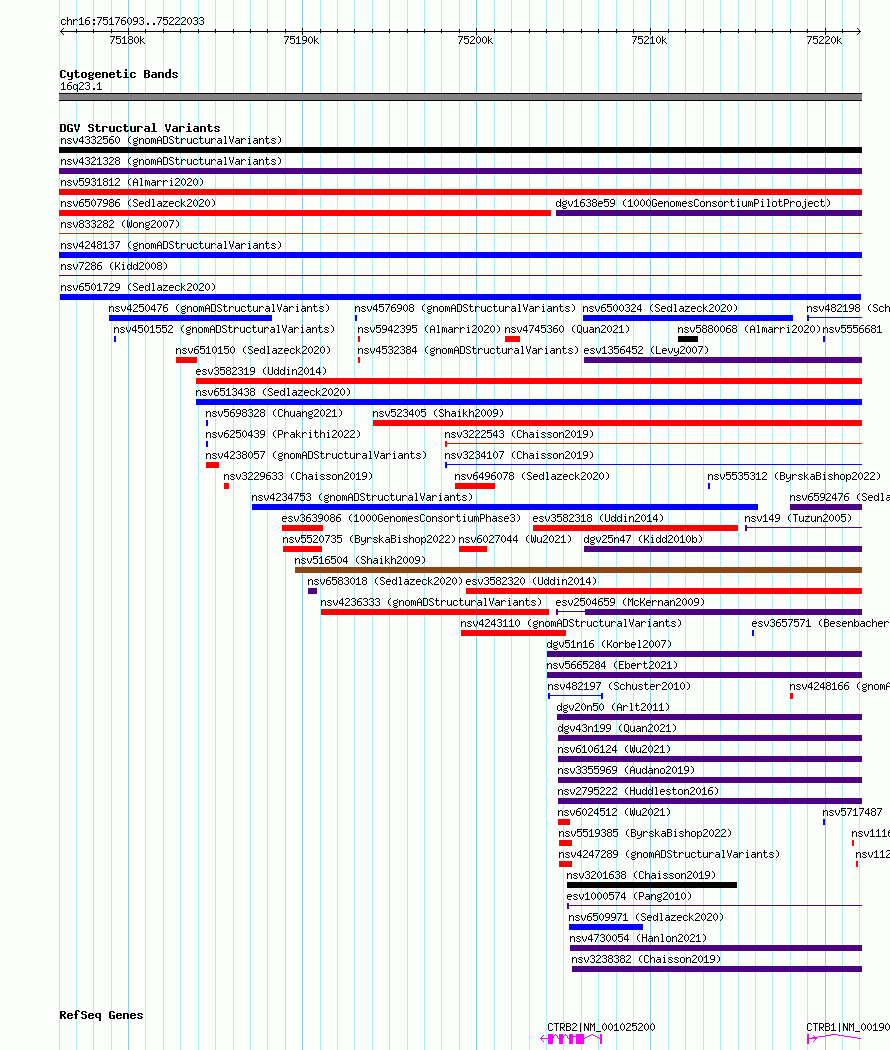Click the 75220k ruler tick label
The image size is (890, 1050).
824,40
